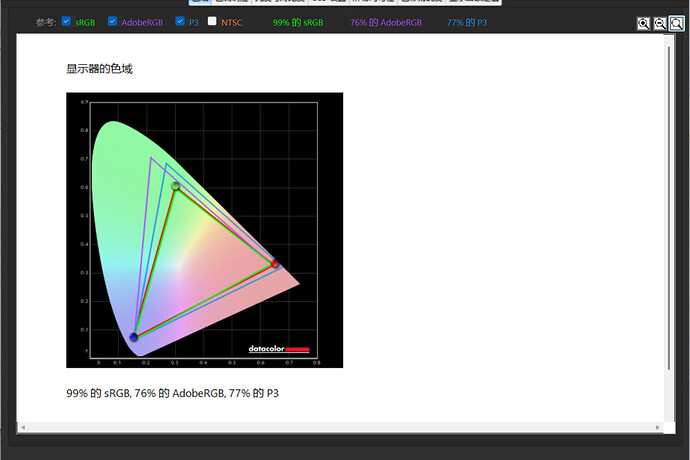Viewport: 690px width, 460px height.
Task: Click the "77% 的 P3" blue result text
Action: 467,22
